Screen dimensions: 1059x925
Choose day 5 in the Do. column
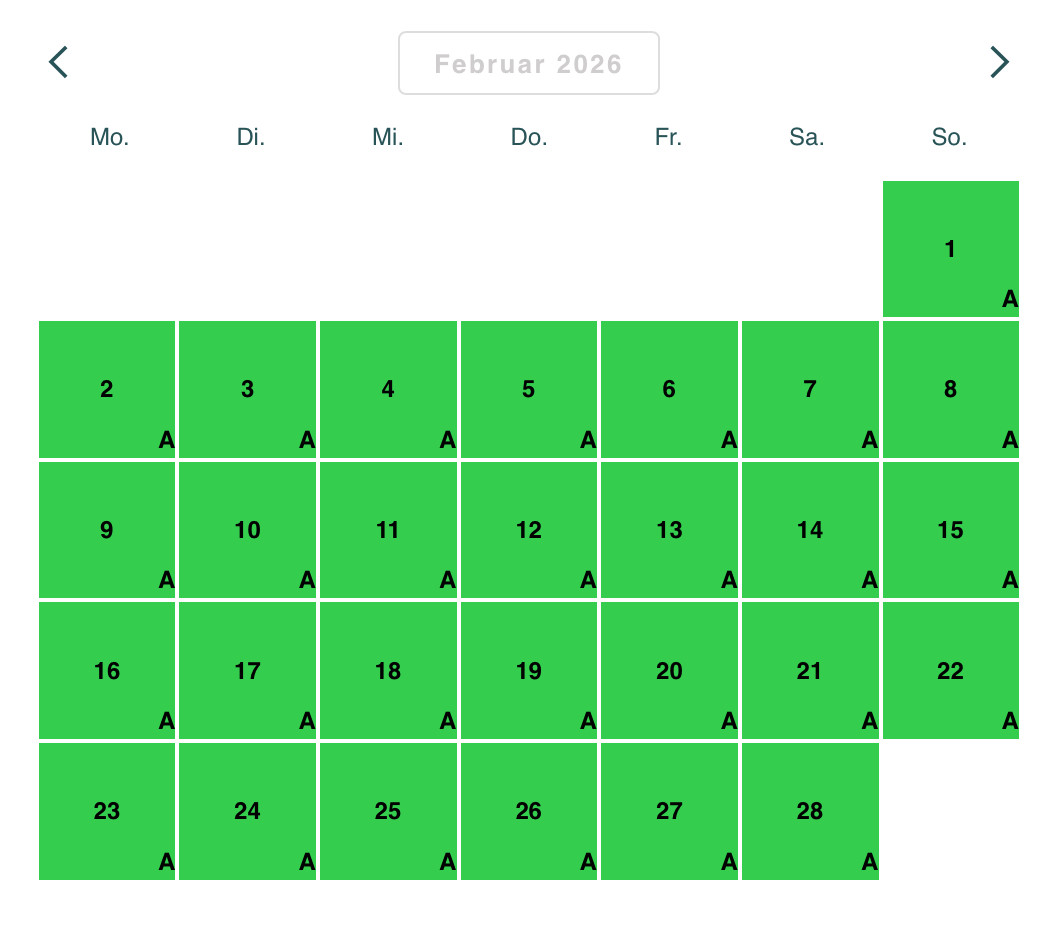pos(529,390)
